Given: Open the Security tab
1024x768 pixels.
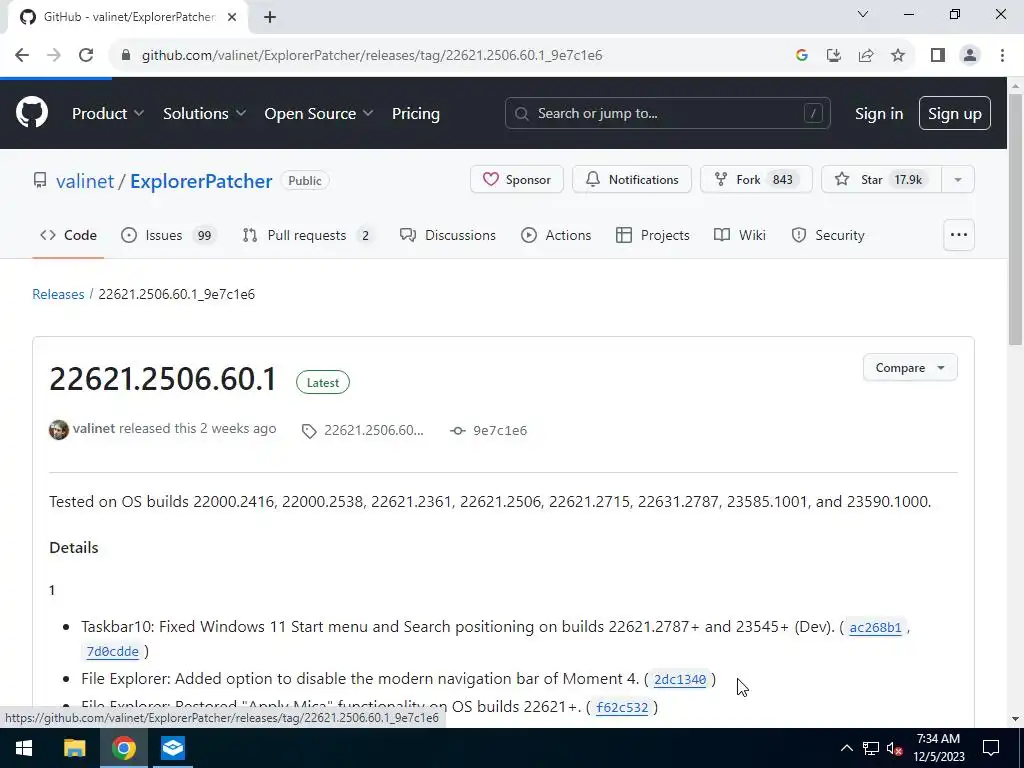Looking at the screenshot, I should [x=828, y=235].
